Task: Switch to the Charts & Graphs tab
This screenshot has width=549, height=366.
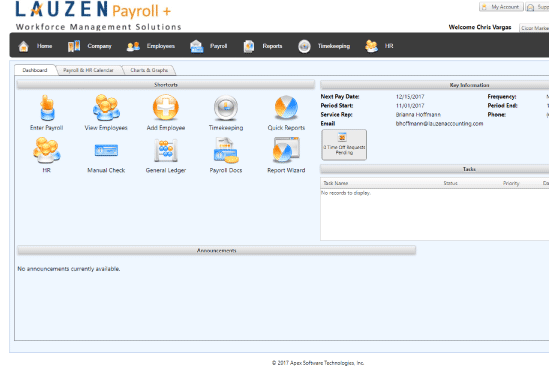Action: [149, 70]
